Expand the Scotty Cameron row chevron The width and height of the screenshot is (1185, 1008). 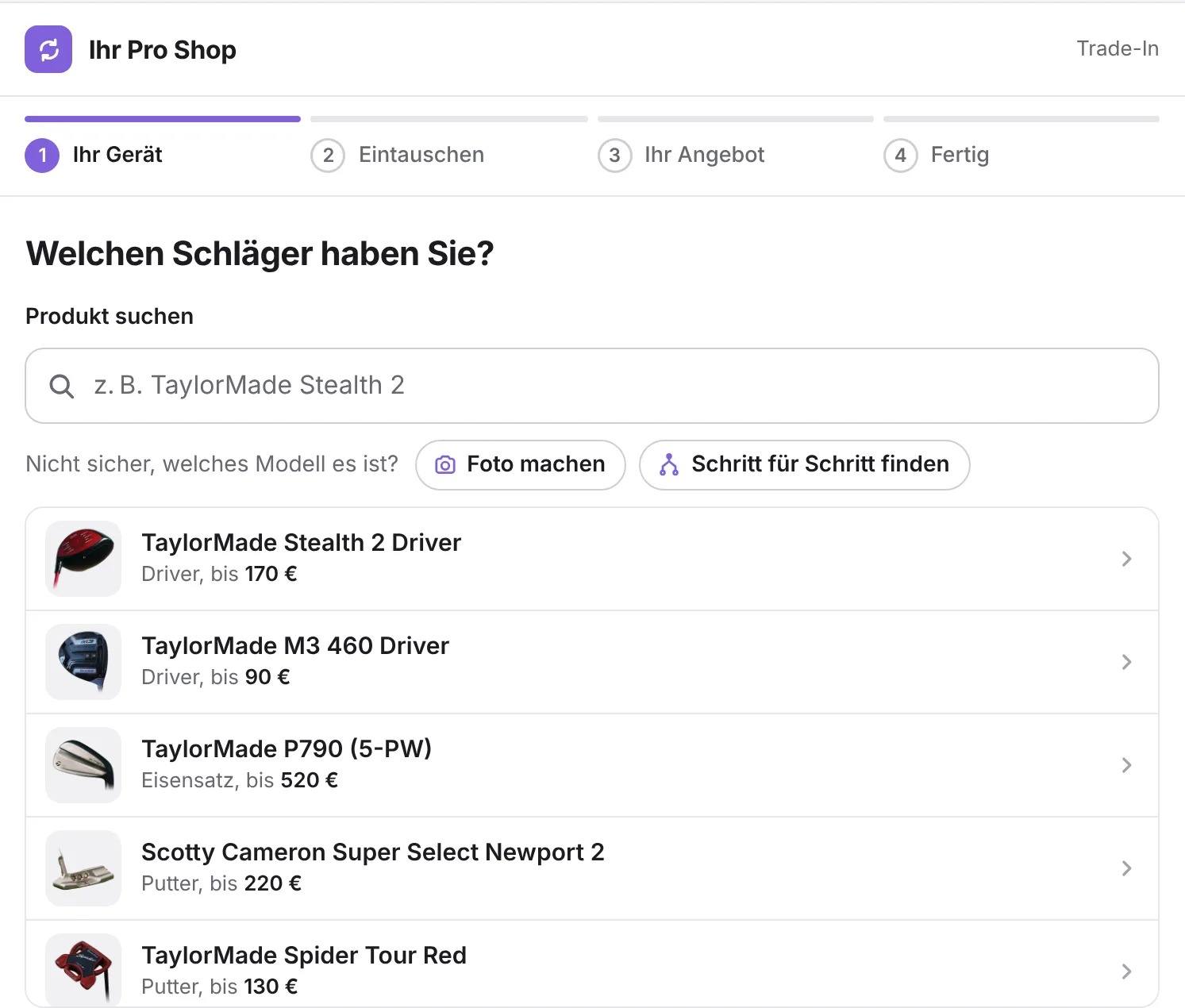[x=1126, y=868]
